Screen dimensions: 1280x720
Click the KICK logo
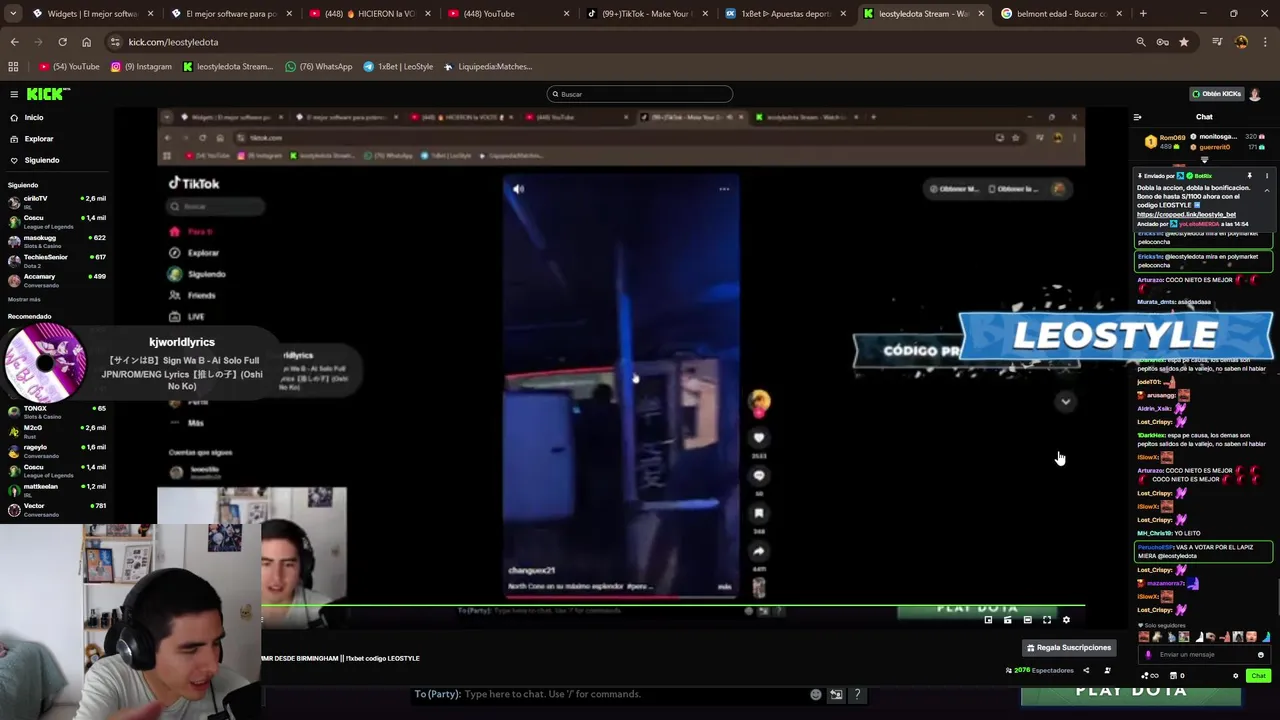(x=48, y=94)
